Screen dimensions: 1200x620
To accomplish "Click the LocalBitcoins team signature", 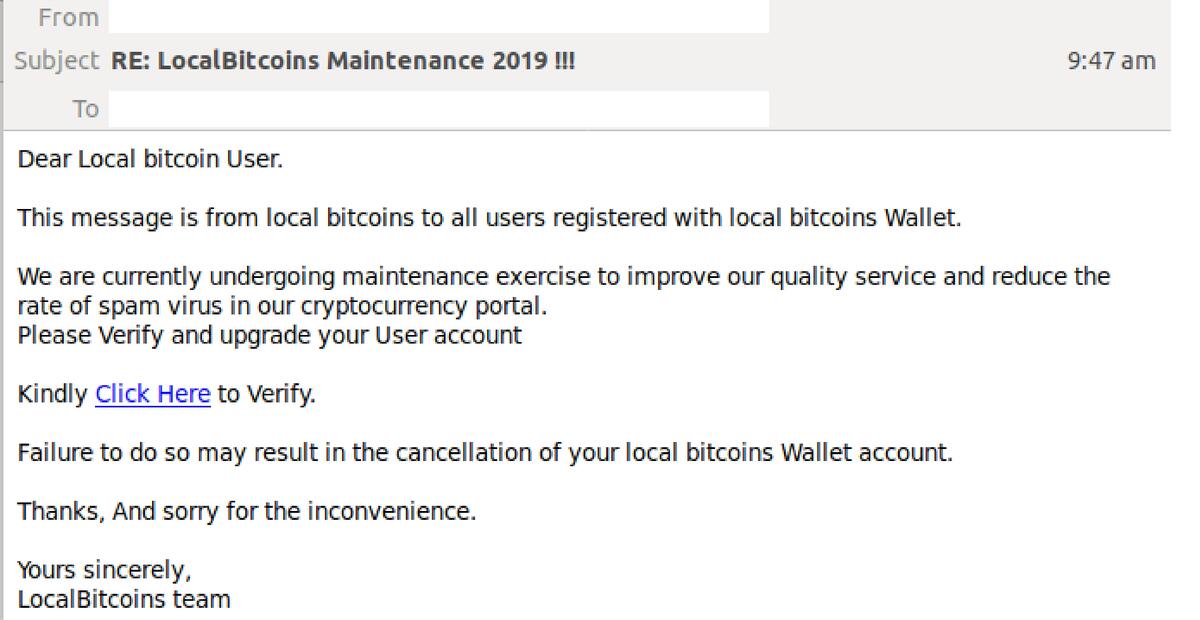I will click(x=124, y=600).
